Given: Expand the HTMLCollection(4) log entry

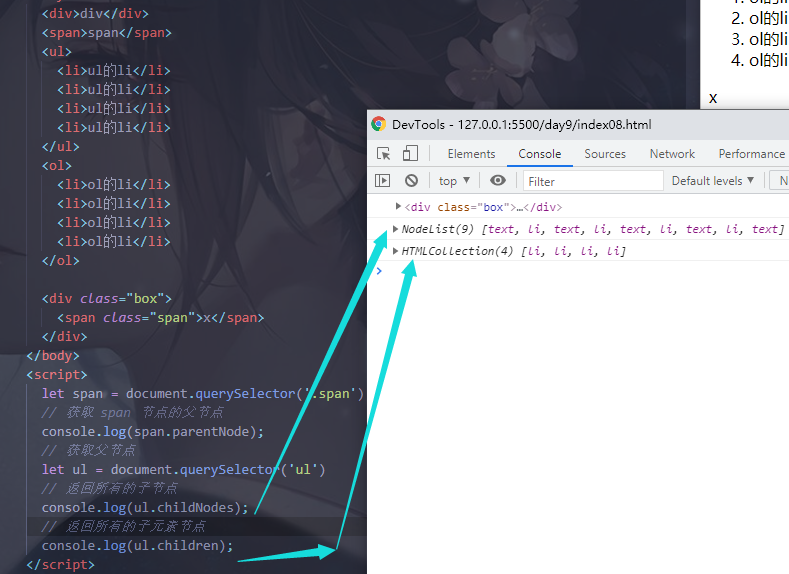Looking at the screenshot, I should pyautogui.click(x=396, y=251).
